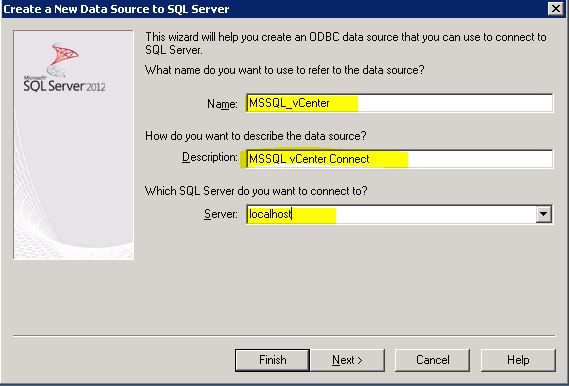Click the Name: label
Screen dimensions: 569x386
[222, 104]
